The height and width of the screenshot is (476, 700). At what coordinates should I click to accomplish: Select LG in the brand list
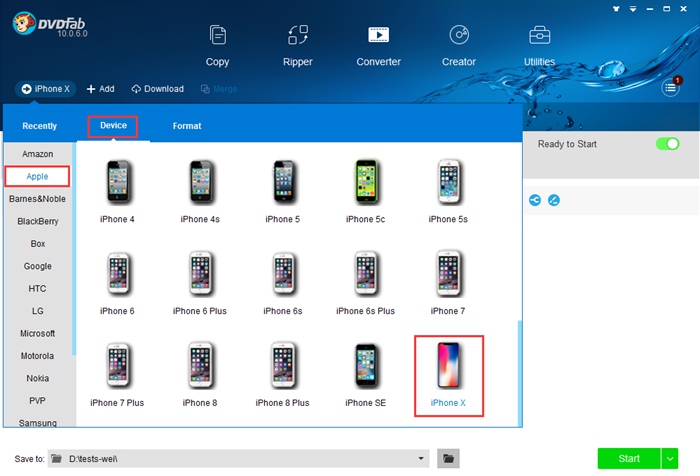[38, 311]
